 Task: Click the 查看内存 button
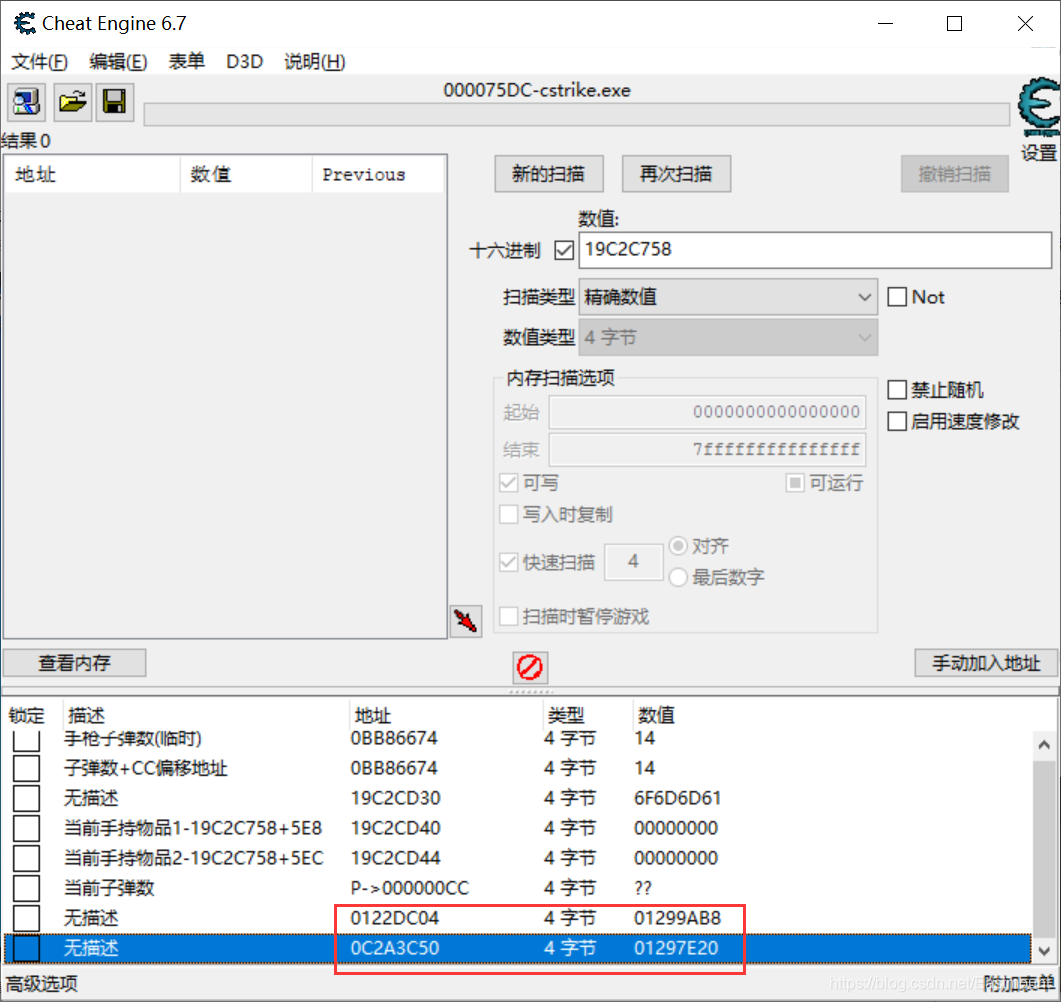(x=74, y=662)
